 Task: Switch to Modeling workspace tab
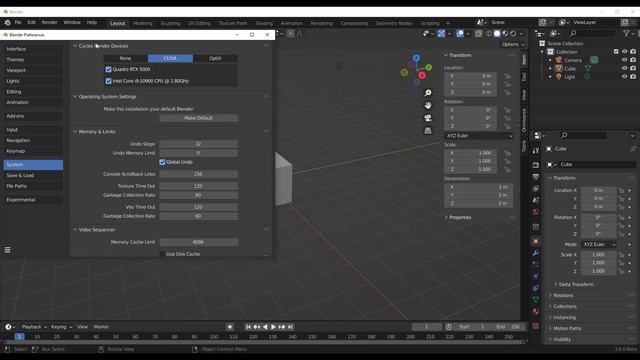point(143,23)
